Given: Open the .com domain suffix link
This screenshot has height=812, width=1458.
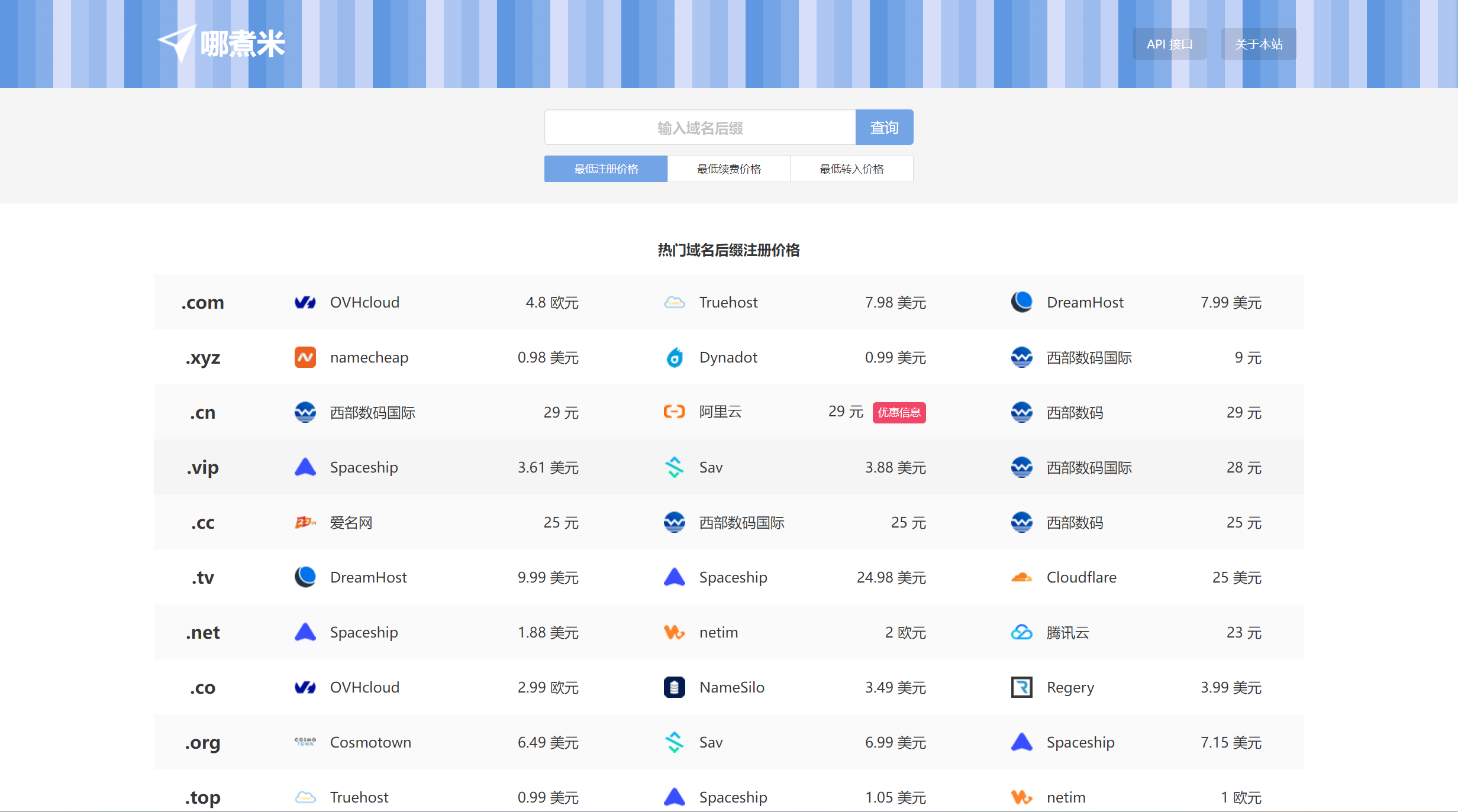Looking at the screenshot, I should tap(202, 302).
